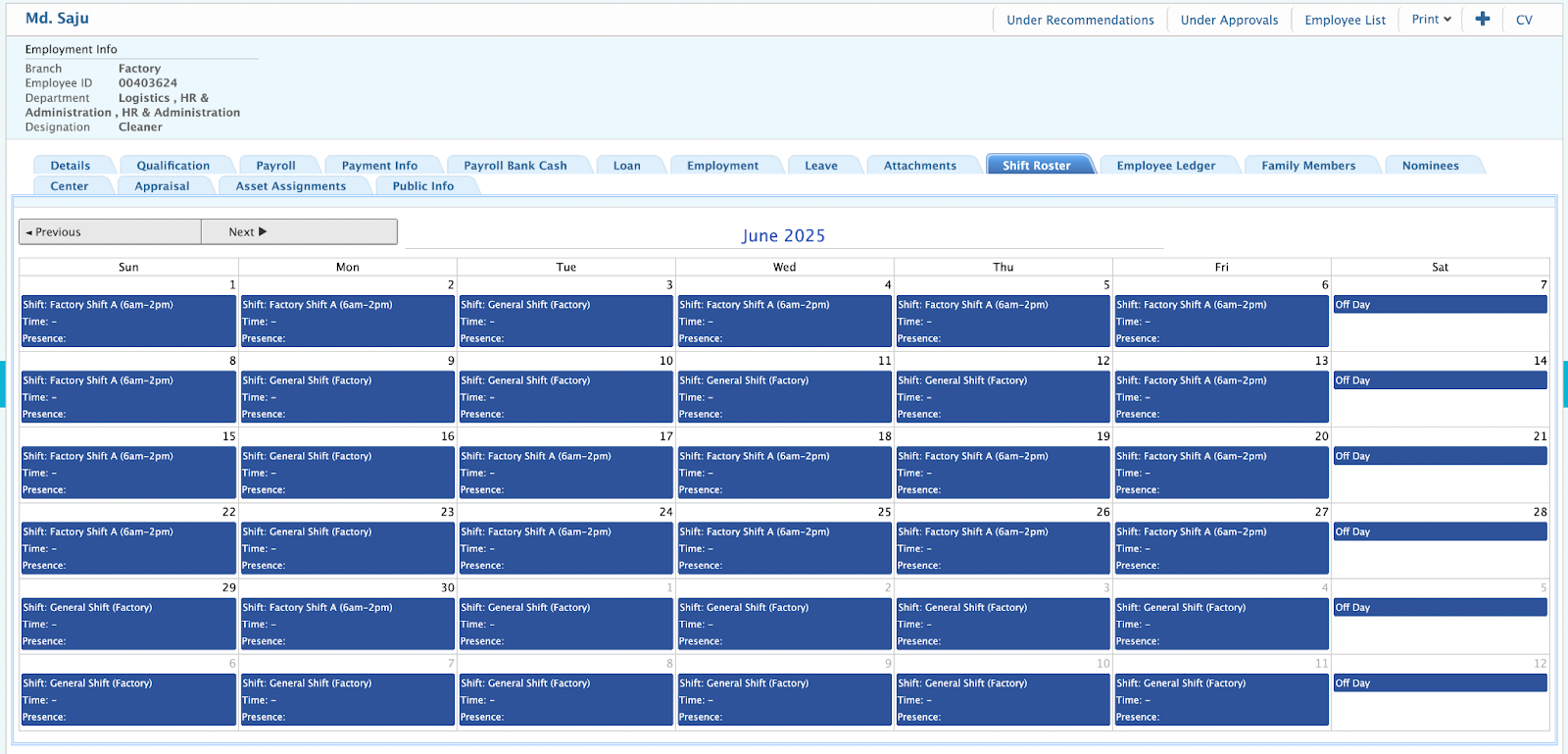Open the June 20 Factory Shift A entry
This screenshot has height=754, width=1568.
tap(1221, 472)
